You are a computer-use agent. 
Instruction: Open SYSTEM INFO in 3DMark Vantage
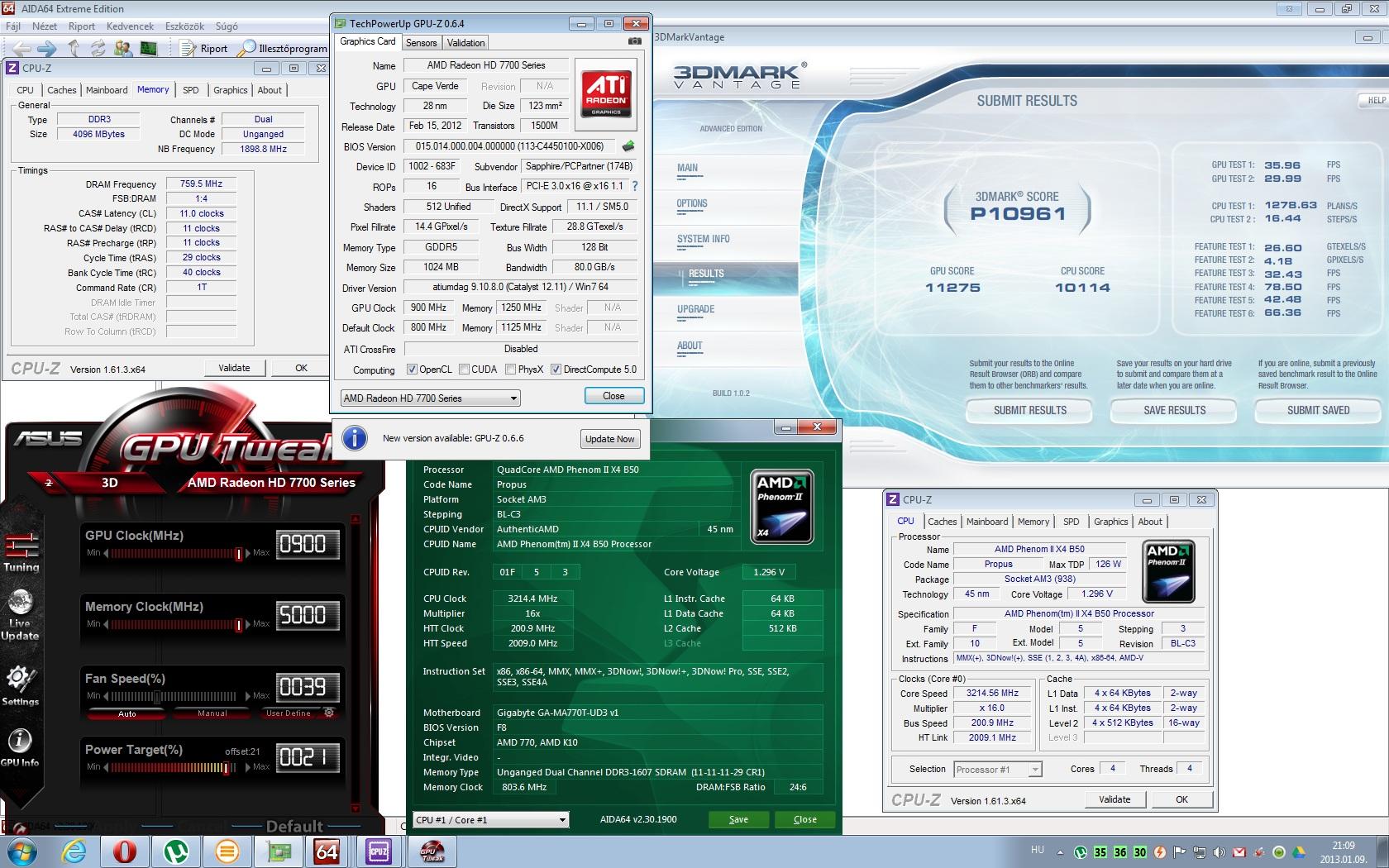[x=704, y=239]
